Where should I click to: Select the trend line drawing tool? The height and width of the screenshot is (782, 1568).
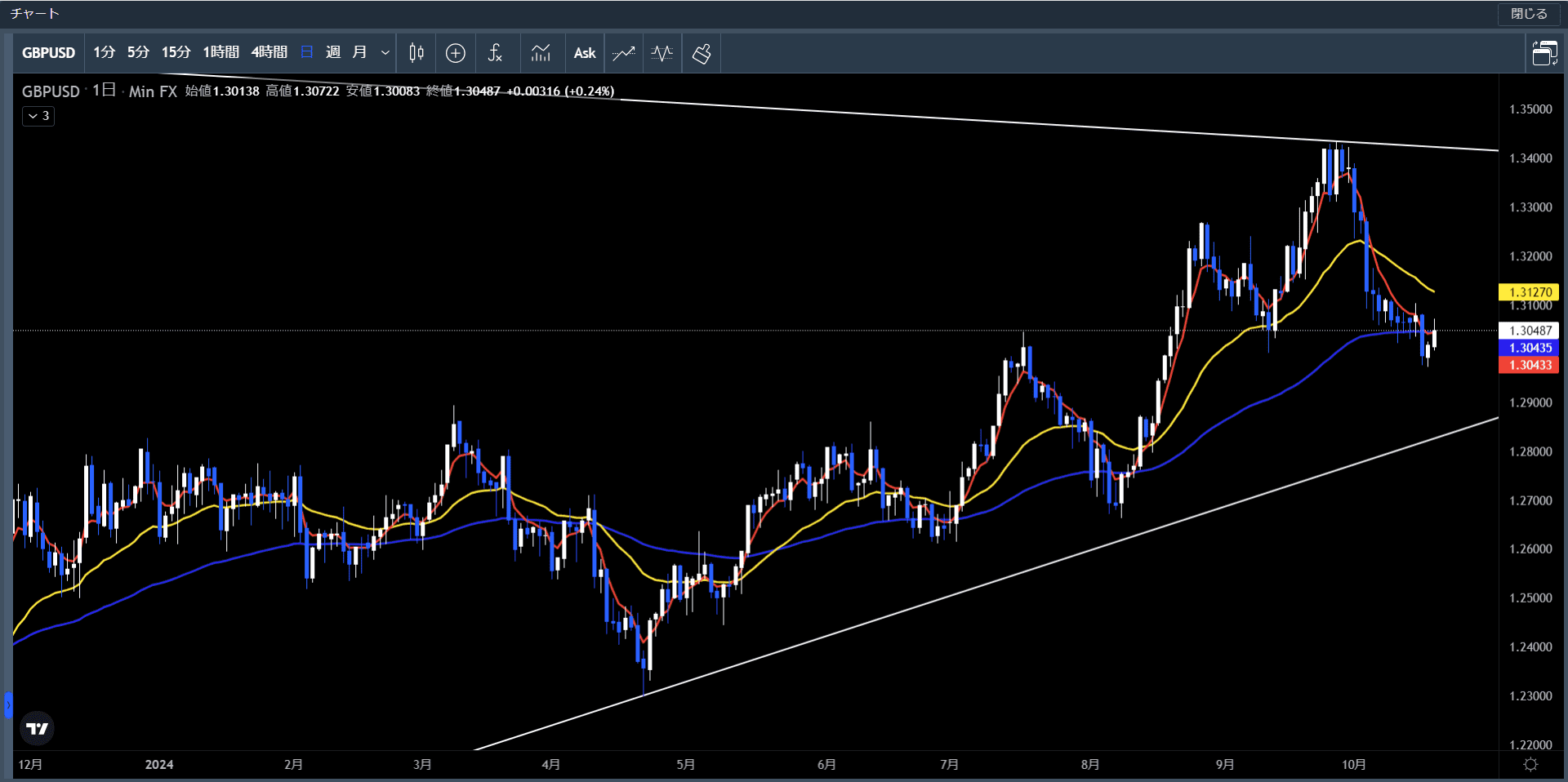pyautogui.click(x=624, y=53)
